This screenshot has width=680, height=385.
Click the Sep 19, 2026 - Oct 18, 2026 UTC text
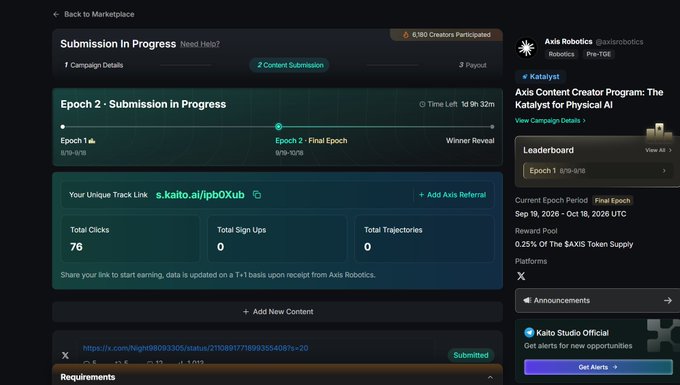(x=570, y=214)
